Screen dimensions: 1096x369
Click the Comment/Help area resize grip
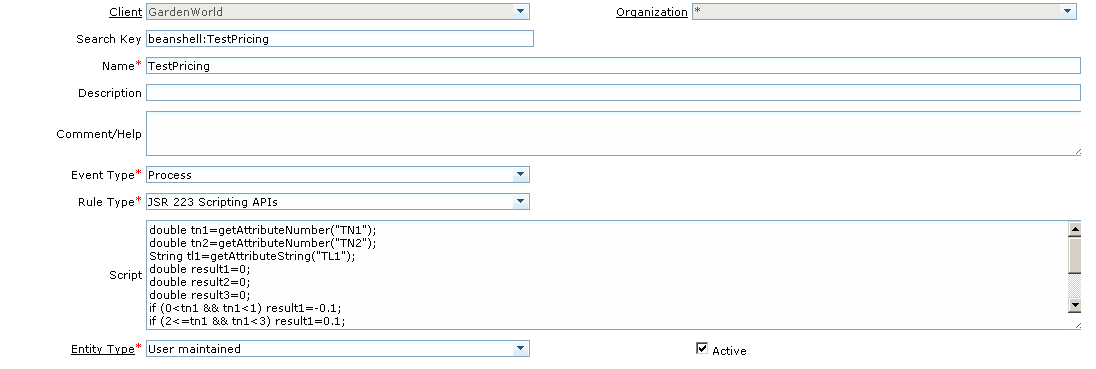pos(1076,151)
